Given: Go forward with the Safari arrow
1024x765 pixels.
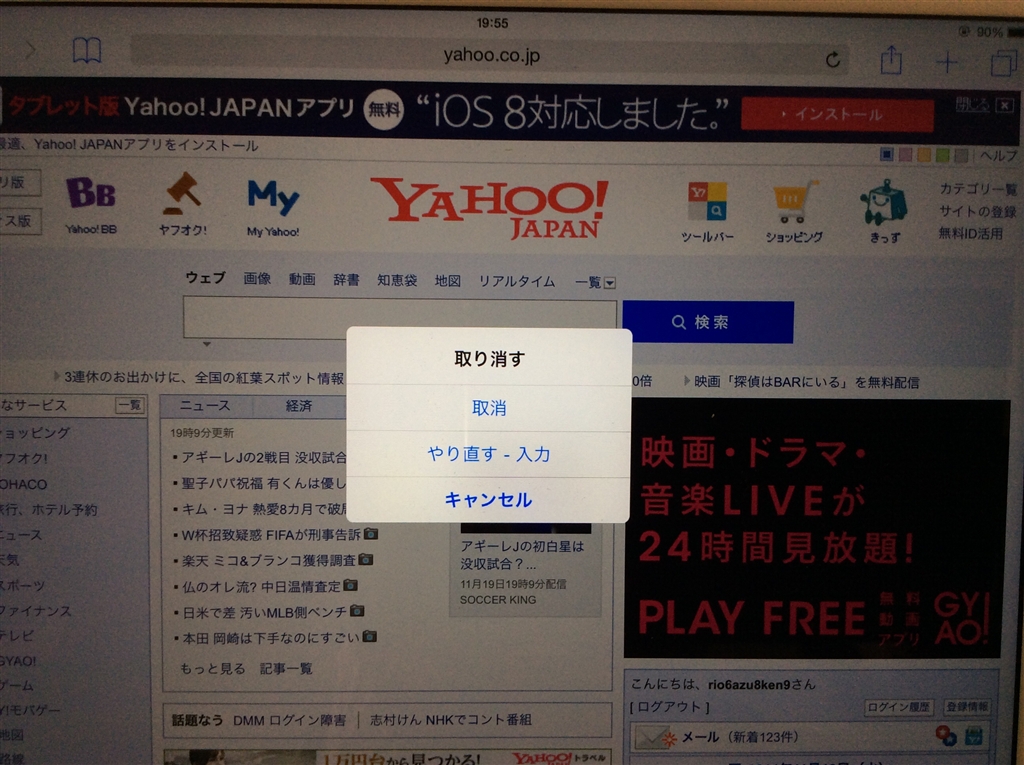Looking at the screenshot, I should 30,49.
